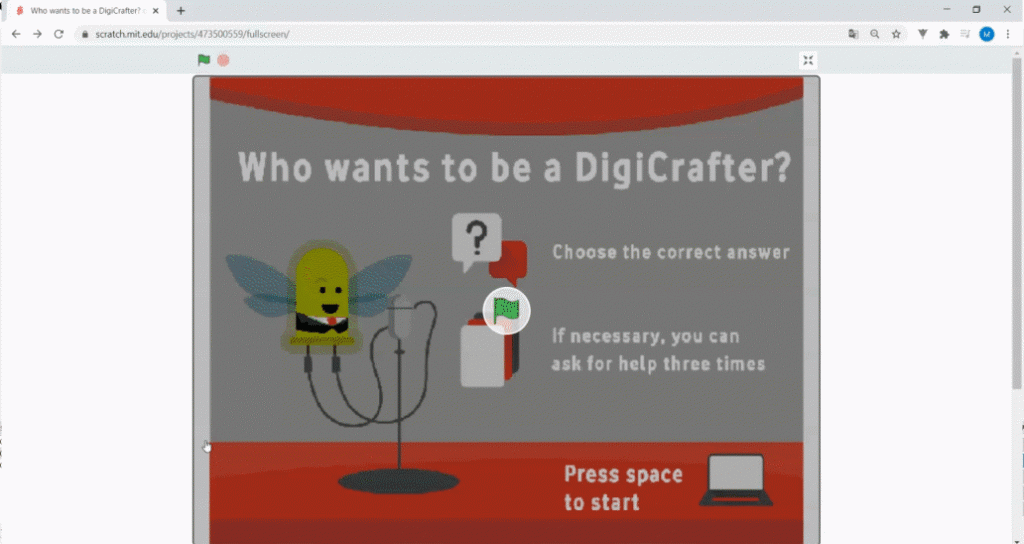Reload the Scratch page
The height and width of the screenshot is (544, 1024).
click(x=59, y=34)
